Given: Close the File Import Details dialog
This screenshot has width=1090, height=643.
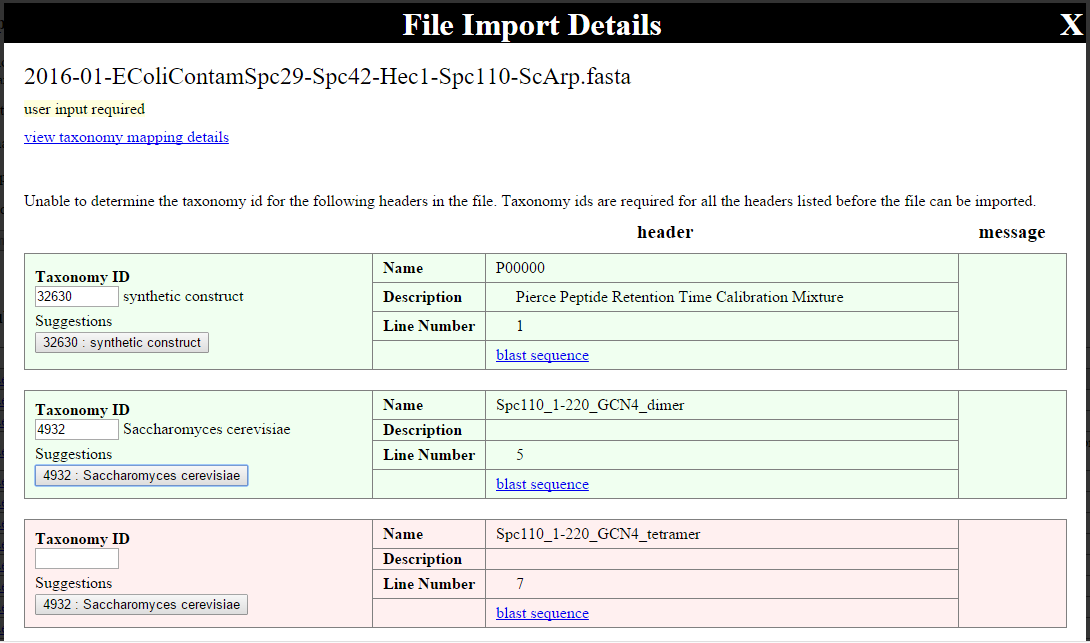Looking at the screenshot, I should [1071, 25].
